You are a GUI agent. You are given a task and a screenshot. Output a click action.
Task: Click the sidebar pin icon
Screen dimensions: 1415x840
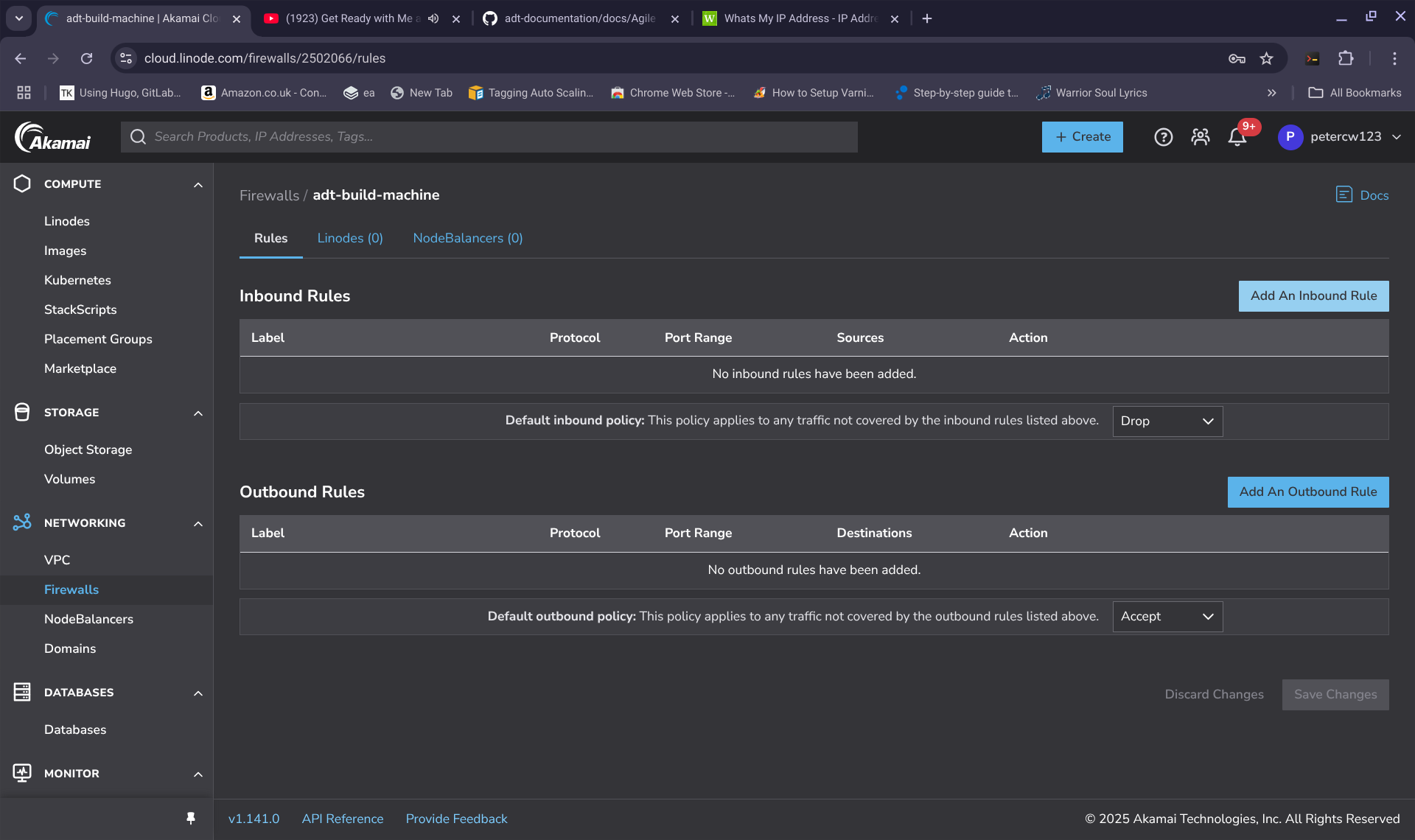191,818
